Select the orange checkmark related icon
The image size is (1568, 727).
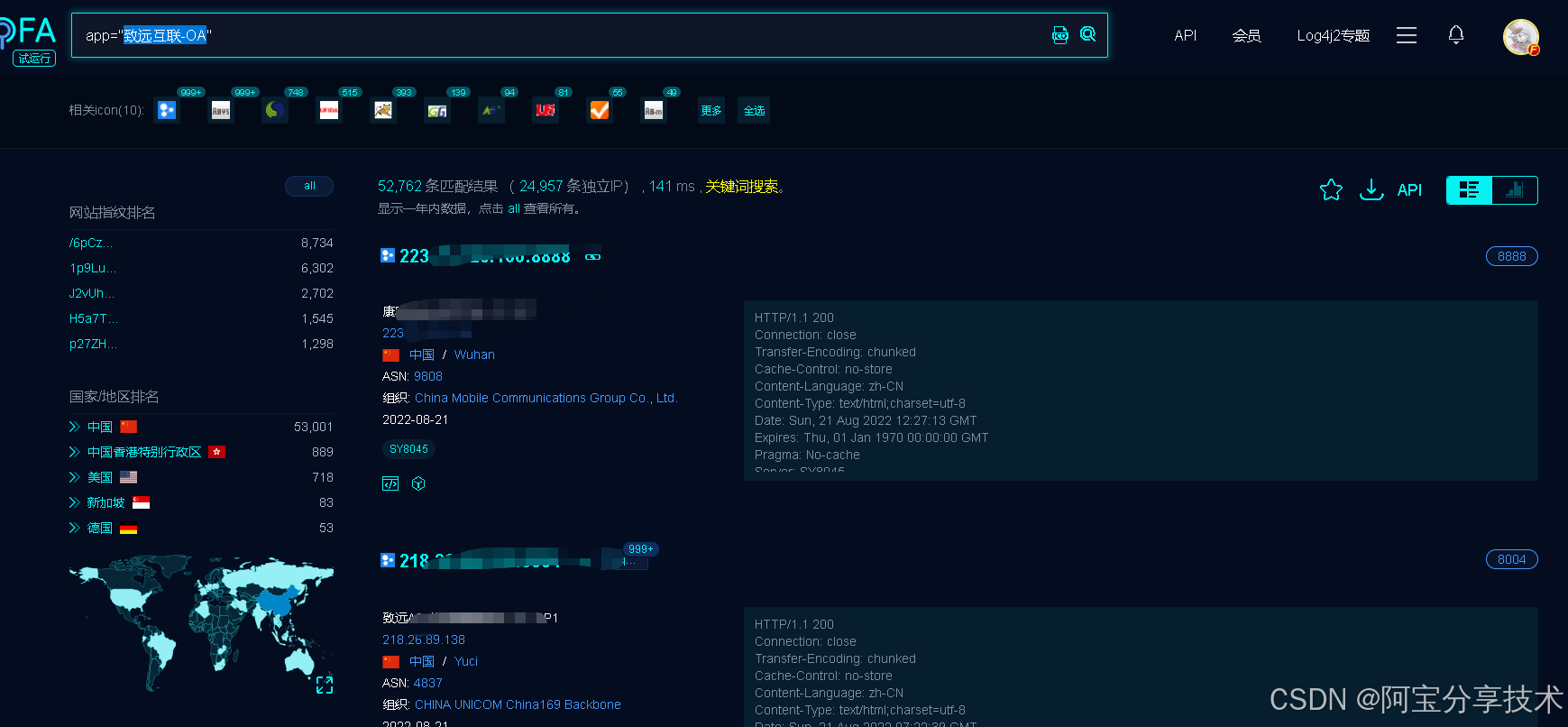click(x=600, y=110)
